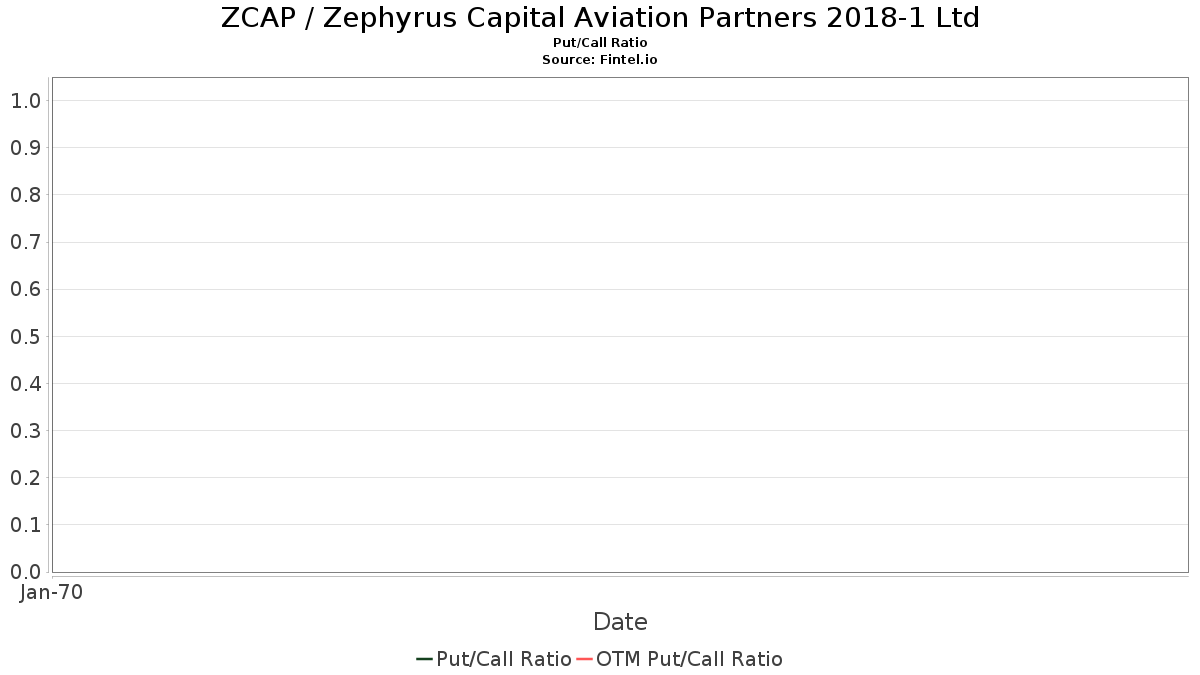Toggle the OTM Put/Call Ratio legend text

(689, 659)
